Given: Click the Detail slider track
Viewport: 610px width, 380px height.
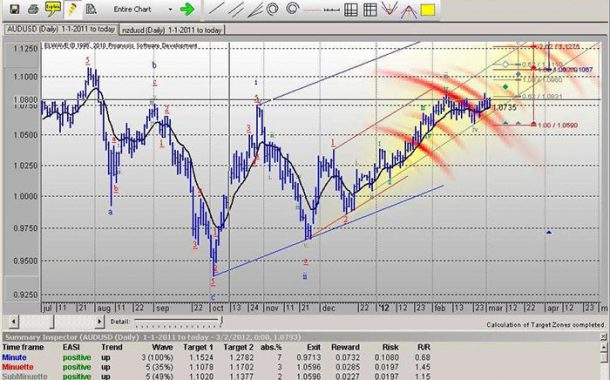Looking at the screenshot, I should 178,321.
